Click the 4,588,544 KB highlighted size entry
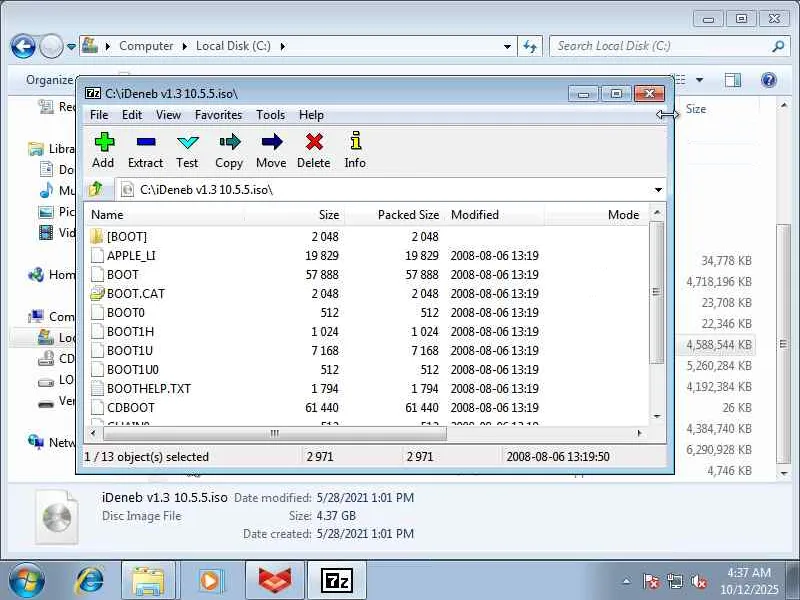800x600 pixels. tap(719, 345)
